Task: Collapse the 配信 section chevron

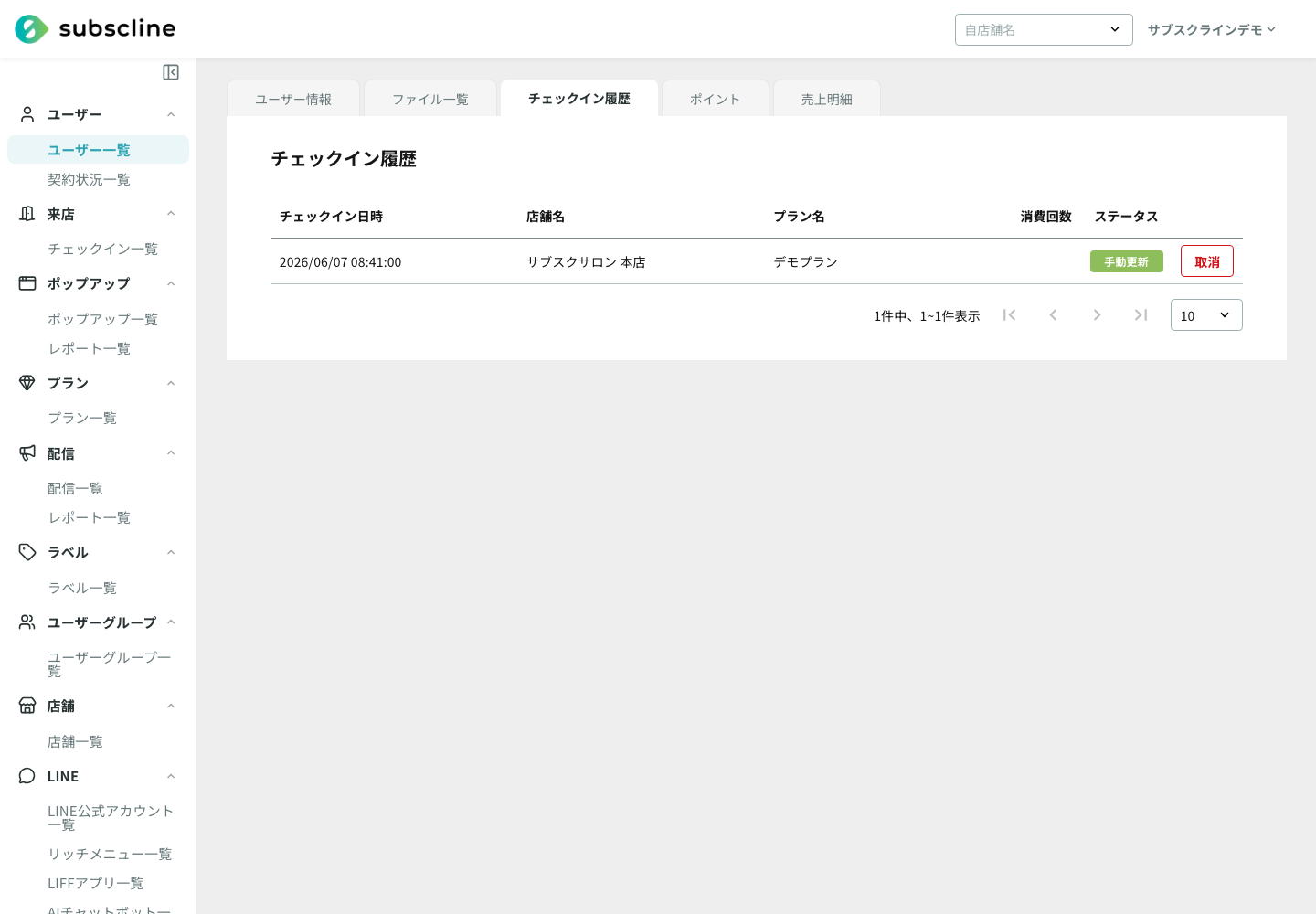Action: 171,453
